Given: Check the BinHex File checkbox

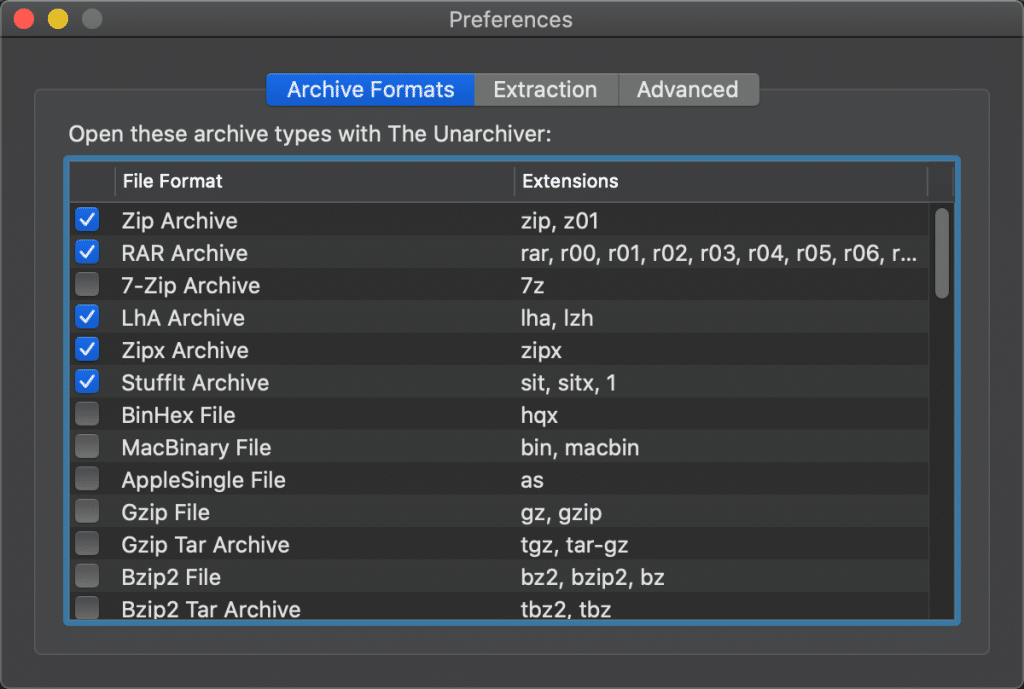Looking at the screenshot, I should pos(88,415).
